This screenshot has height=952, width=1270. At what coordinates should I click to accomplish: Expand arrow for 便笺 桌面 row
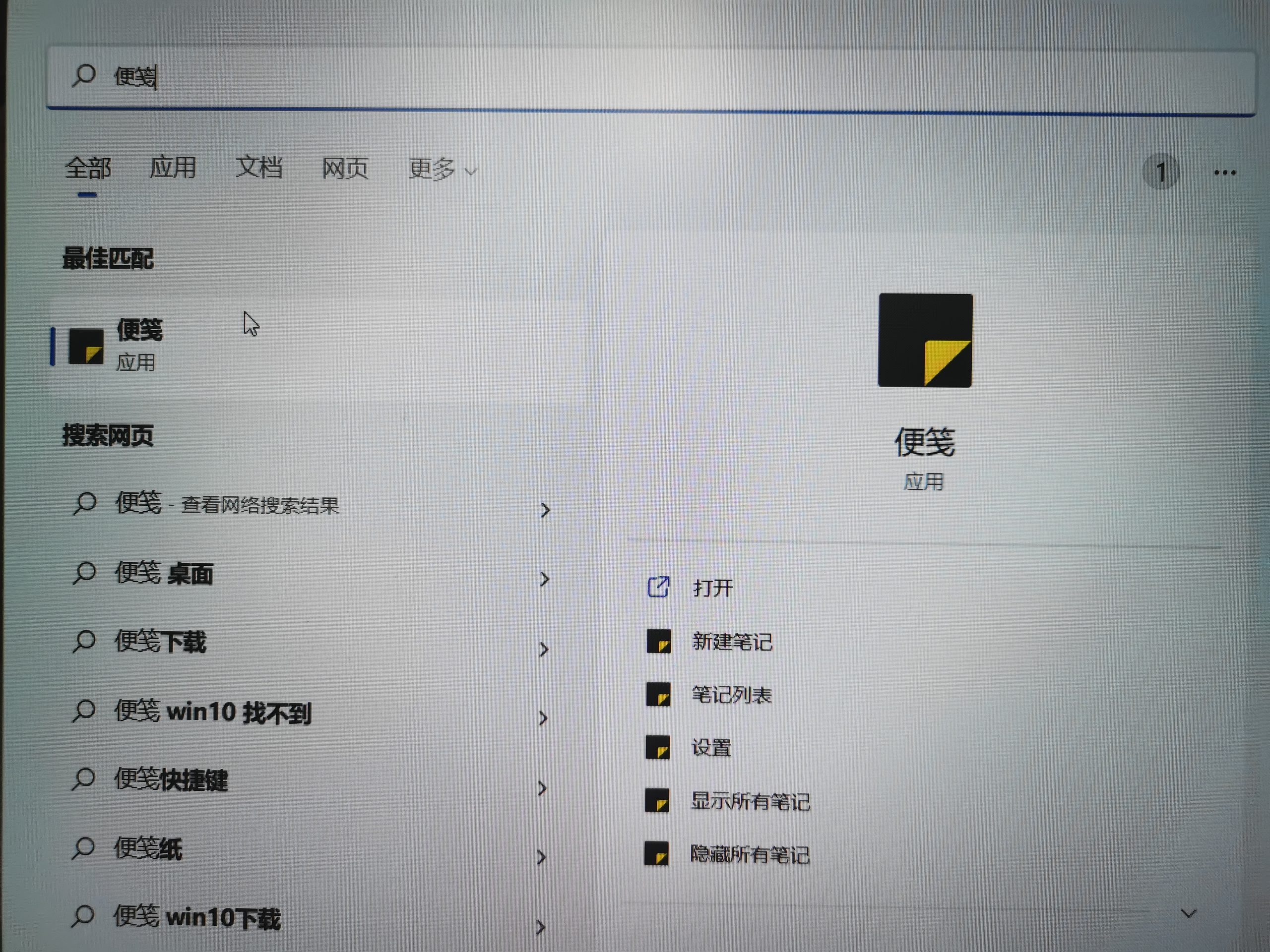click(x=544, y=579)
